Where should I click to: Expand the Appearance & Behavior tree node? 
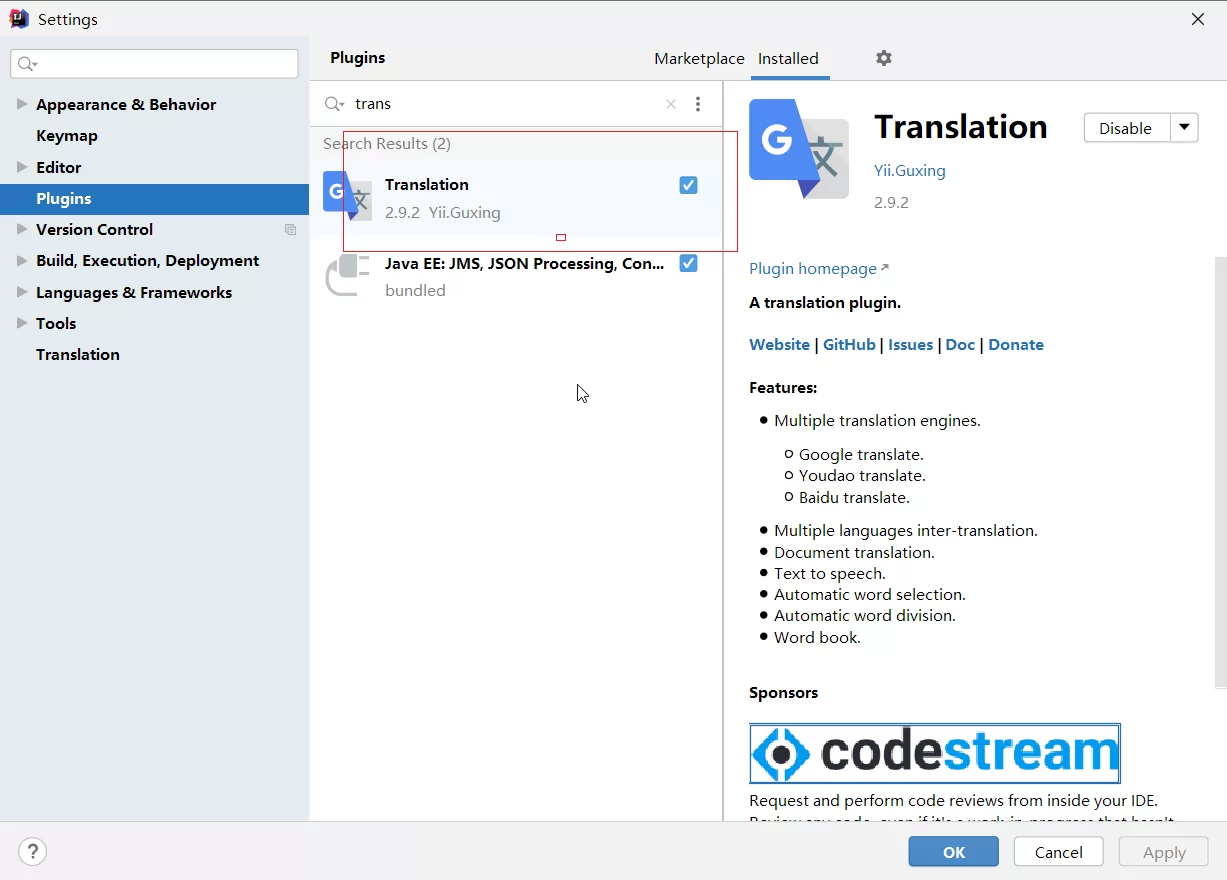(x=22, y=104)
